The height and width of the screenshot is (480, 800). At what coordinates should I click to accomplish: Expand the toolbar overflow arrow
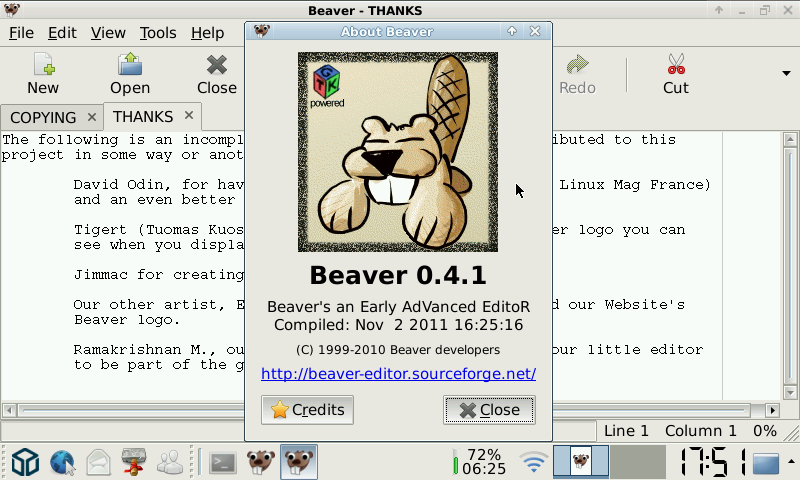point(786,73)
